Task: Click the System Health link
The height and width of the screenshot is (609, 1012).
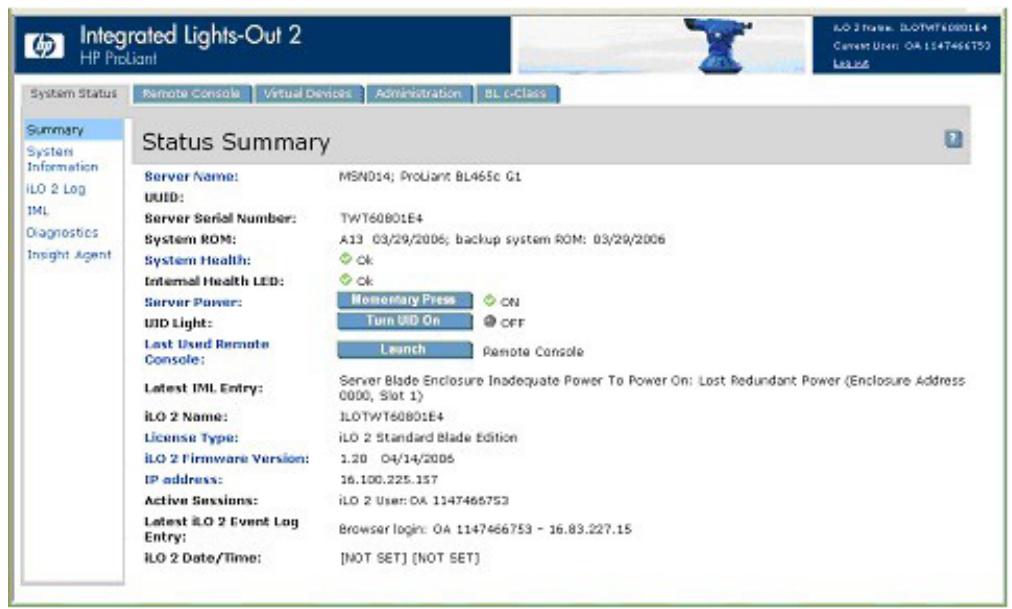Action: click(x=197, y=260)
